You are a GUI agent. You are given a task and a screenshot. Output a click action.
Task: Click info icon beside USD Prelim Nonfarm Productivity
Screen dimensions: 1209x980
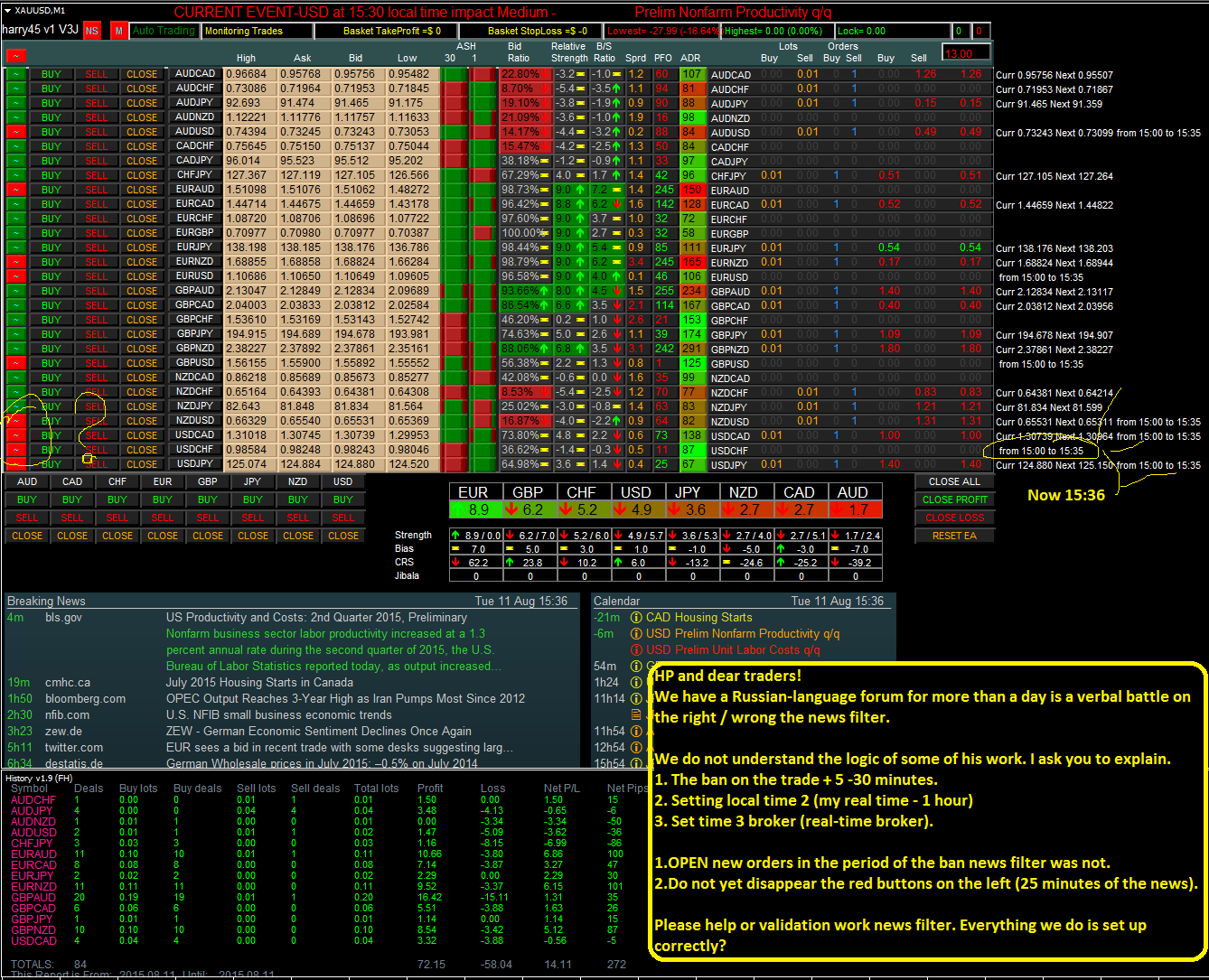[636, 634]
